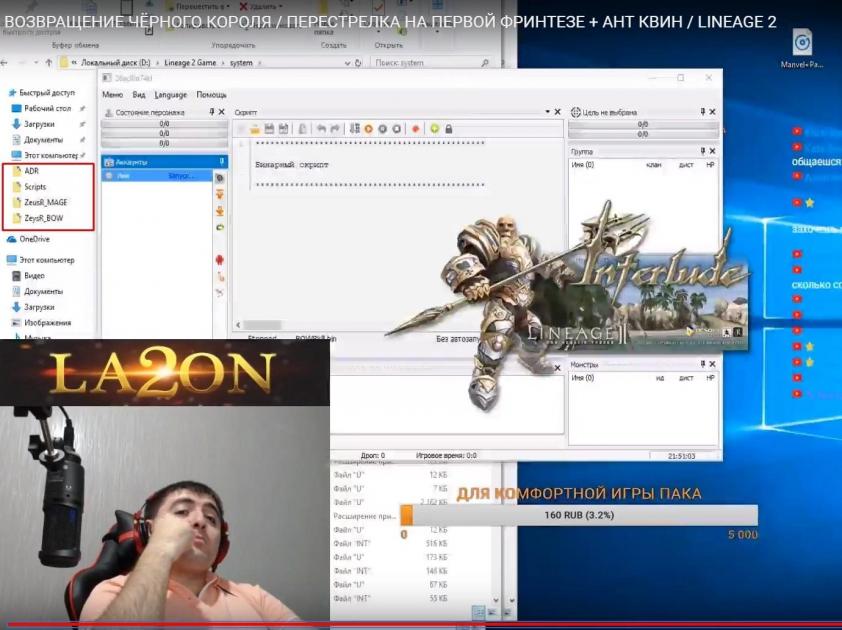Open the Скрипт panel dropdown arrow

546,113
